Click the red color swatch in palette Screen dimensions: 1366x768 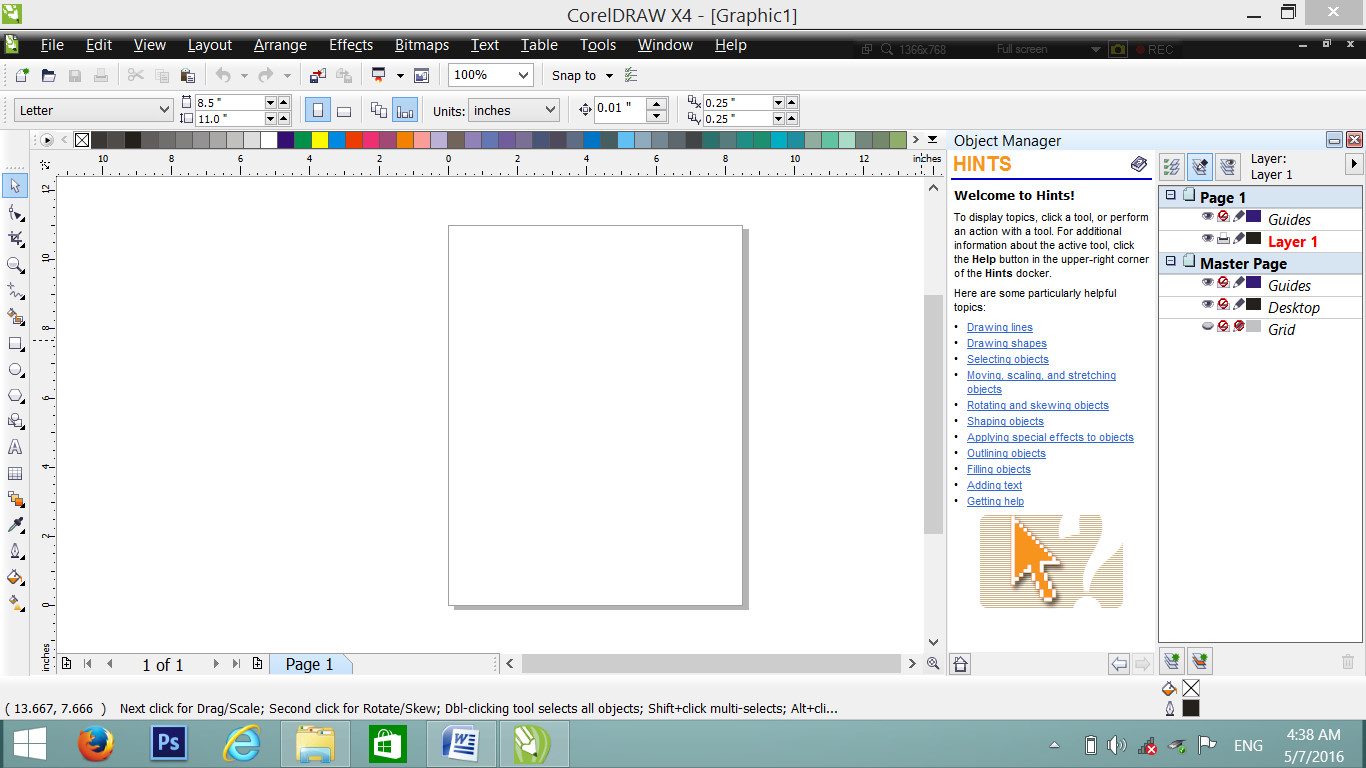tap(353, 140)
